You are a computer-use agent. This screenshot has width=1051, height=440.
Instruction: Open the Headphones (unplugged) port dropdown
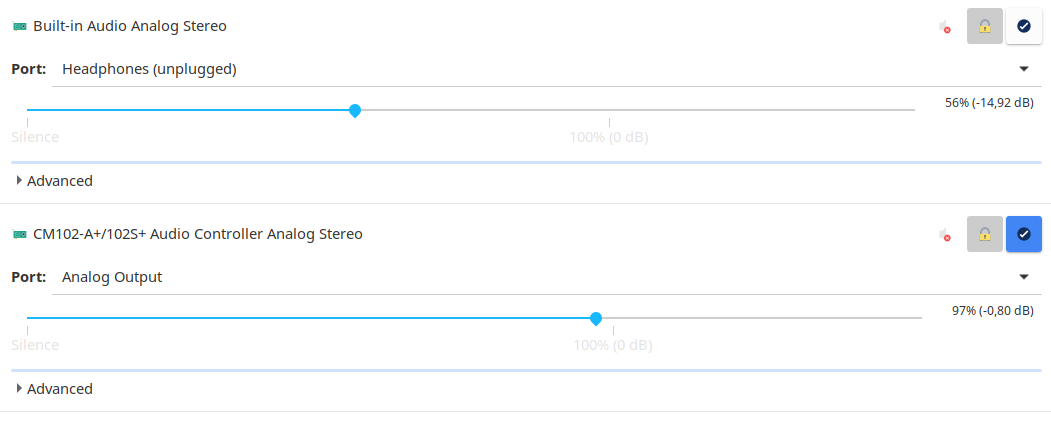[546, 69]
